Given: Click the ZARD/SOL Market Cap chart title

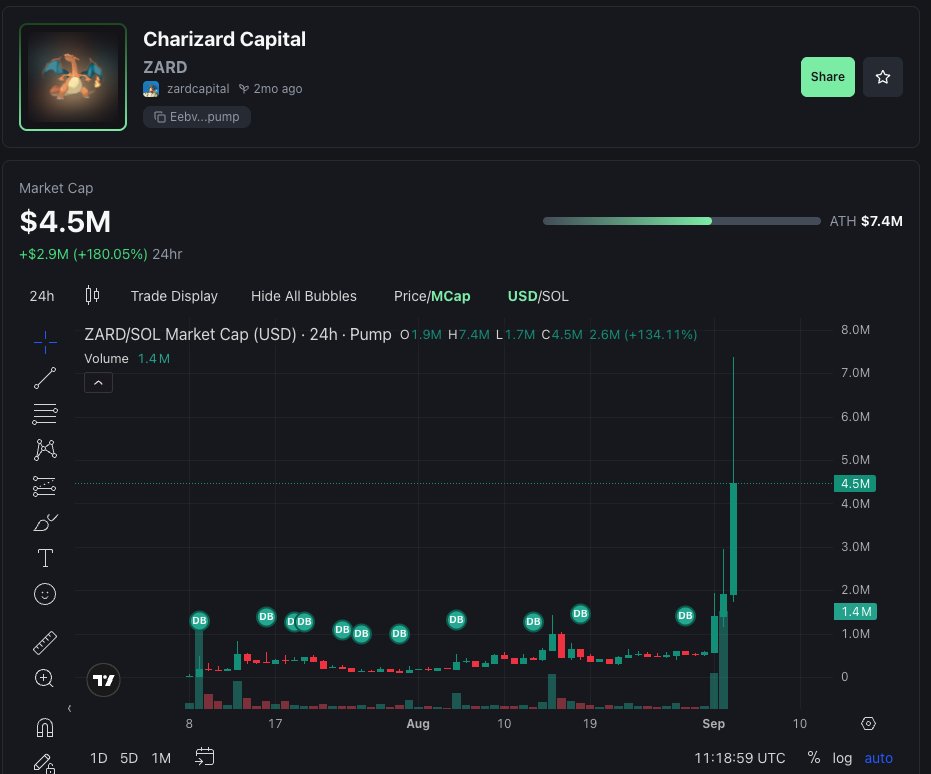Looking at the screenshot, I should point(238,334).
